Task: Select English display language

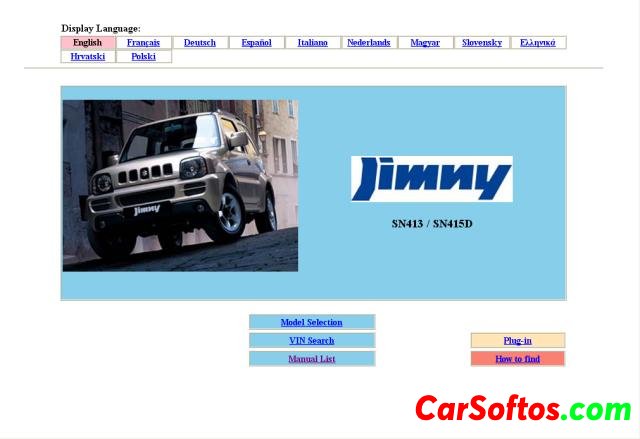Action: coord(88,43)
